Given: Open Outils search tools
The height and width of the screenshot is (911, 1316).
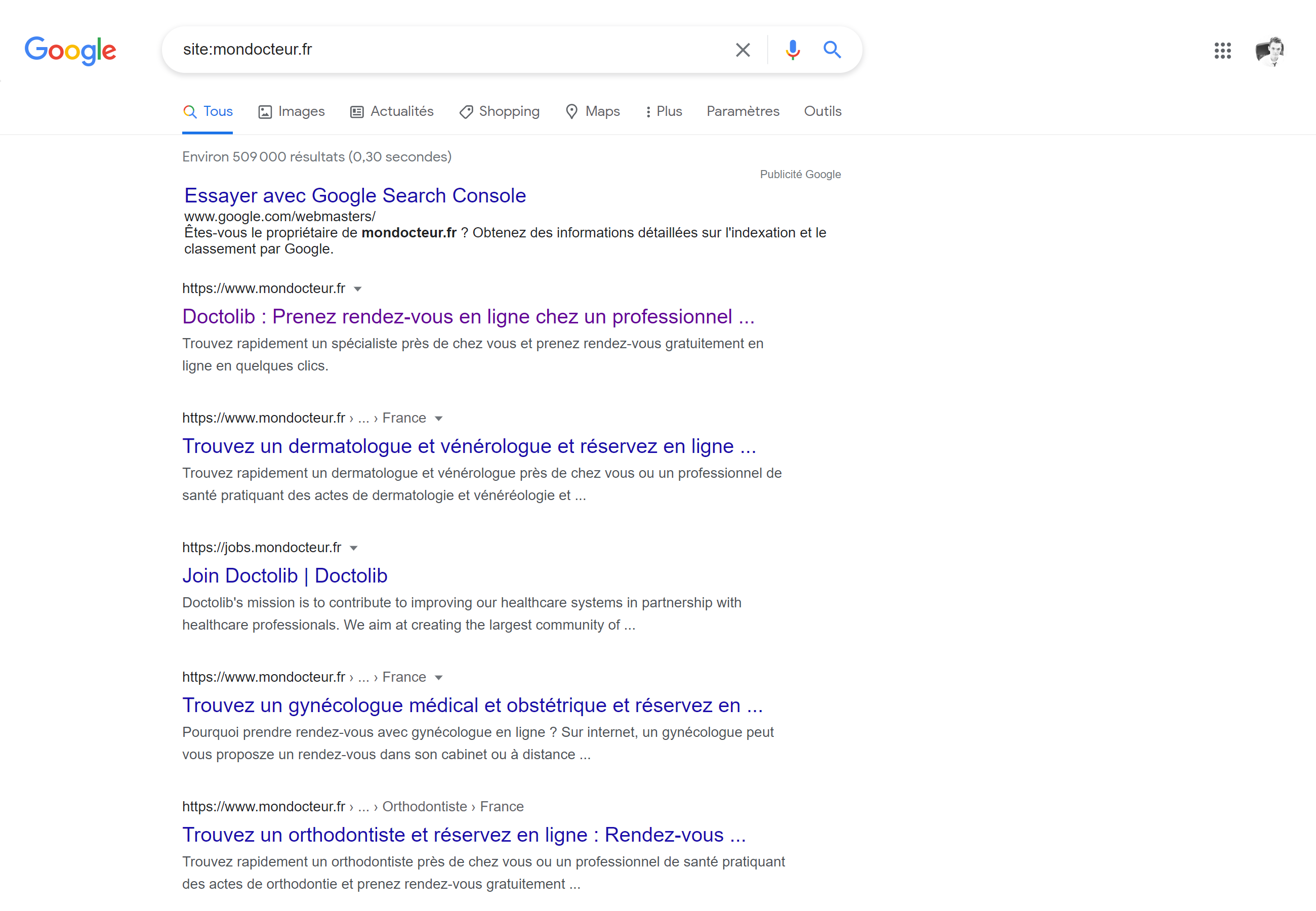Looking at the screenshot, I should [x=822, y=111].
